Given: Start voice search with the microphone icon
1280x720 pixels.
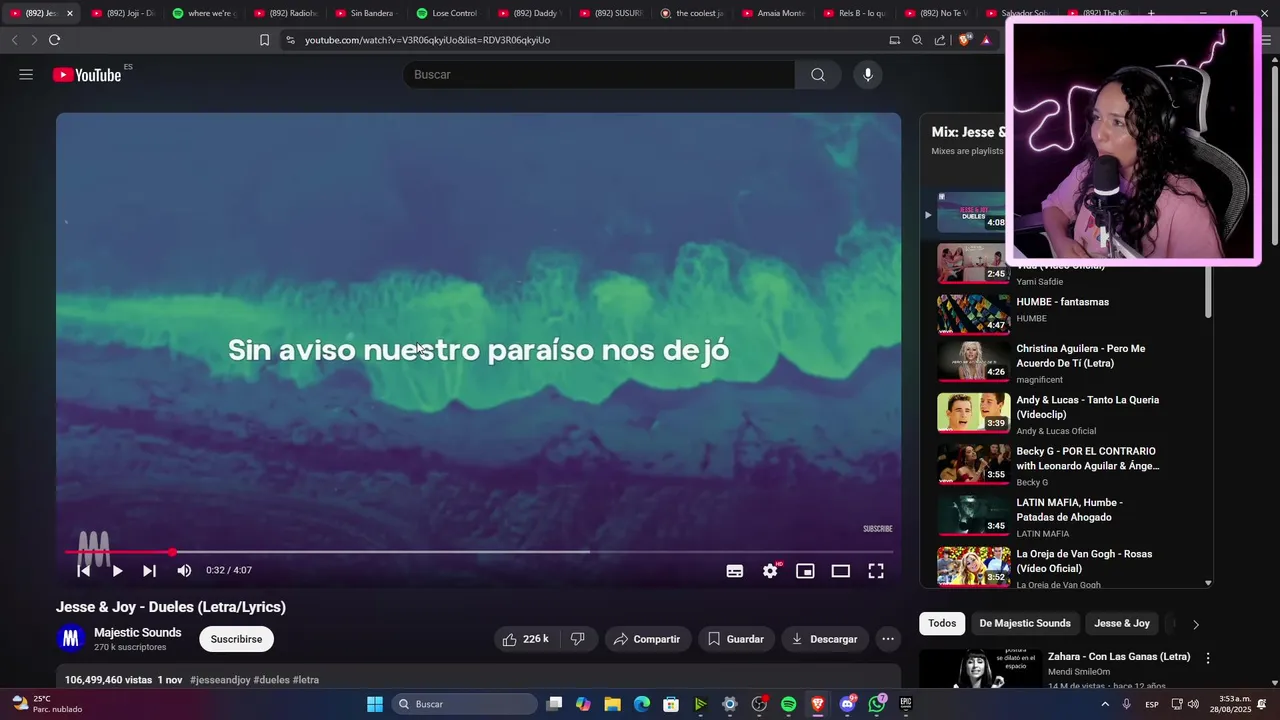Looking at the screenshot, I should coord(868,75).
